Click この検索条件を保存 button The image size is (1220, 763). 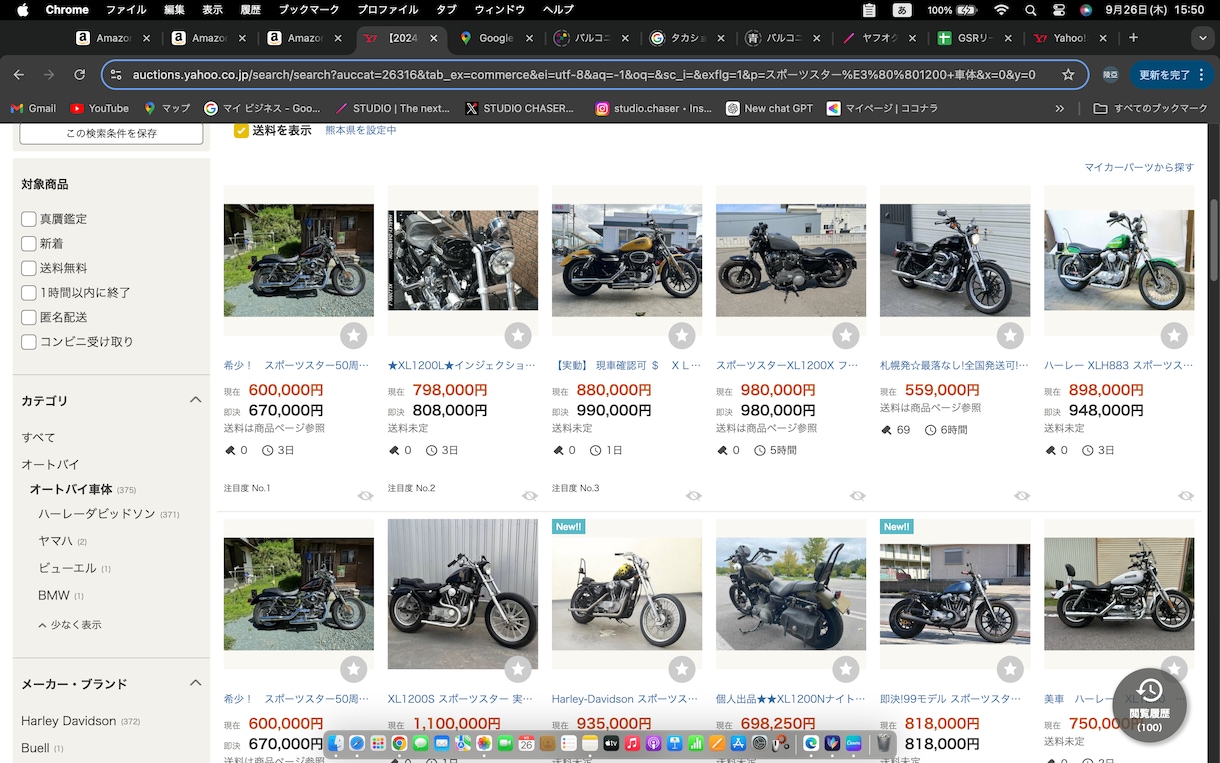[x=111, y=134]
